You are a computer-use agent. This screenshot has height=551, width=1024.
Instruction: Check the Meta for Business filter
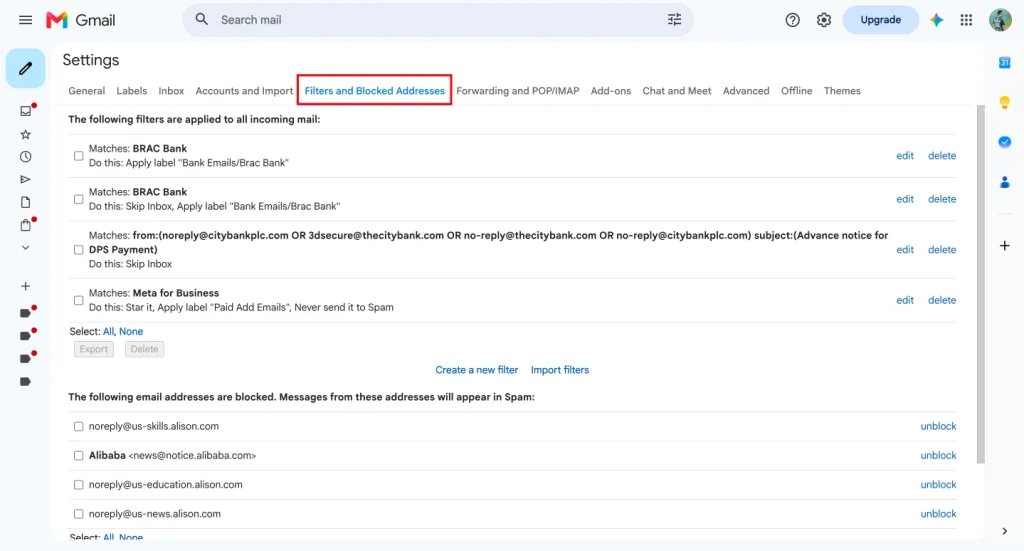click(78, 300)
